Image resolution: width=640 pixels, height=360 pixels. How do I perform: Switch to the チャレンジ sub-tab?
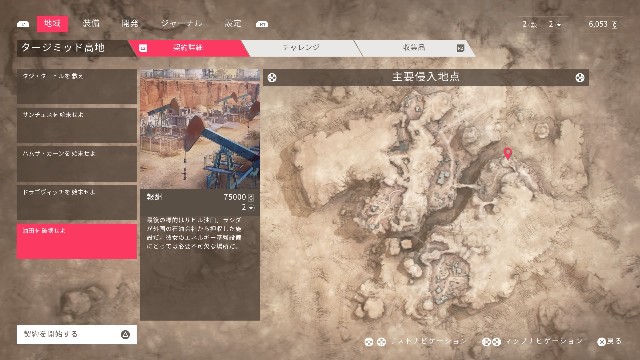tap(301, 48)
